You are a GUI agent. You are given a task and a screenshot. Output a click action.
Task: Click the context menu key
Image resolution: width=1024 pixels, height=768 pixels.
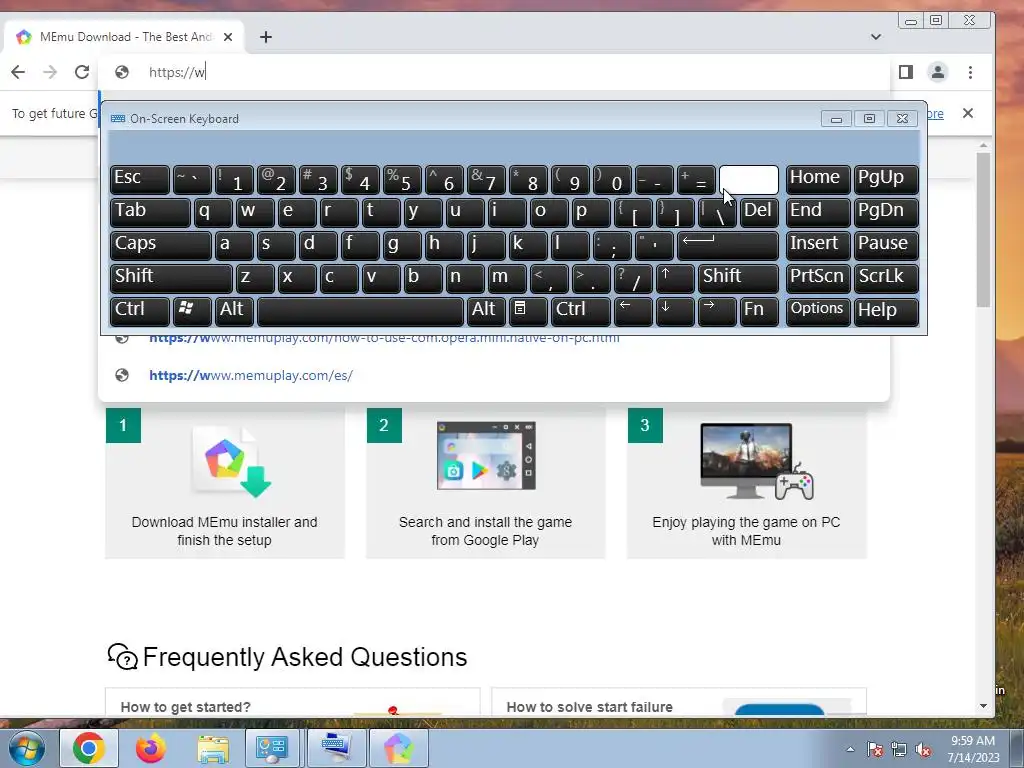coord(528,311)
